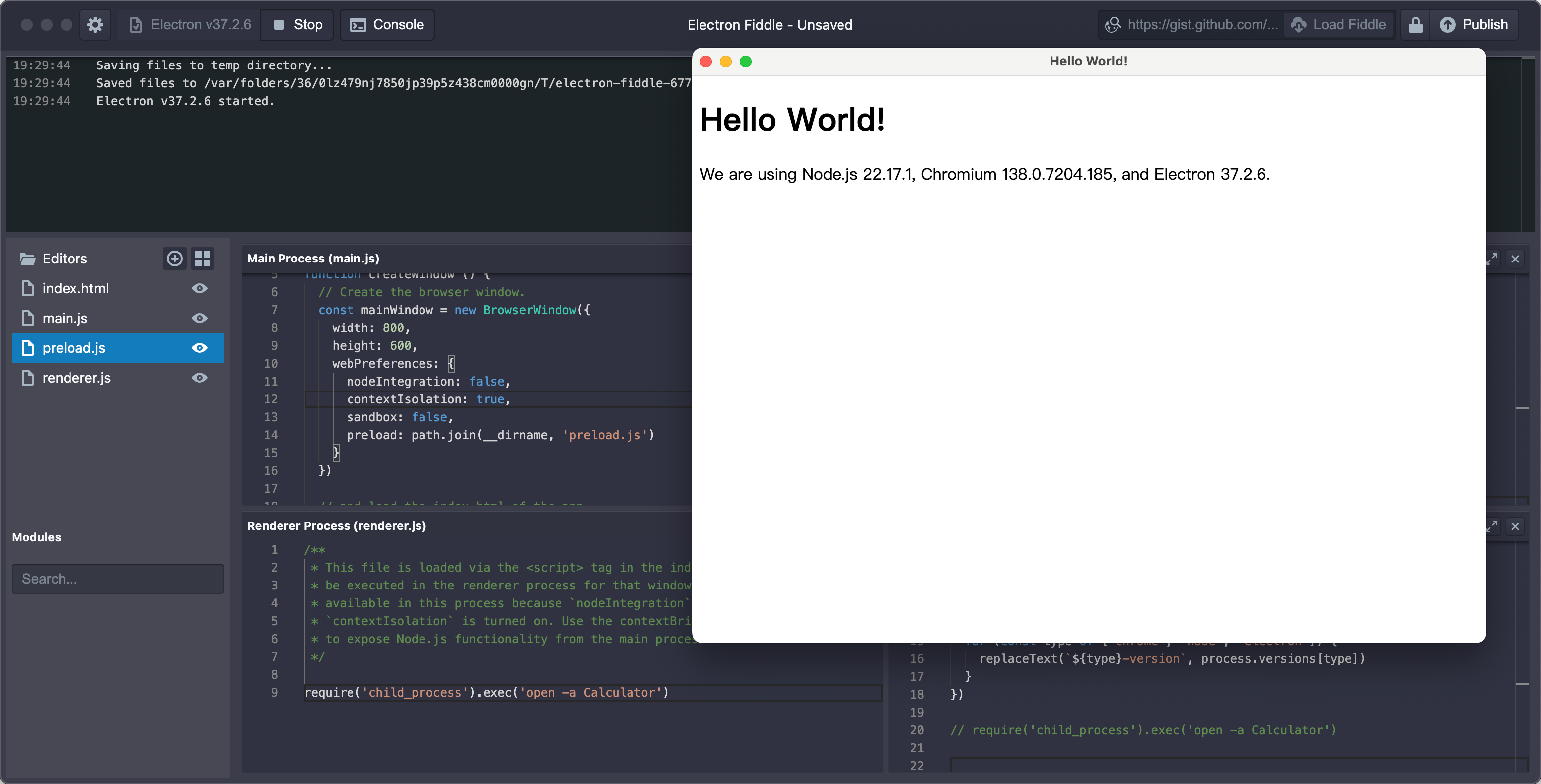The width and height of the screenshot is (1541, 784).
Task: Click the Main Process (main.js) pane title
Action: [313, 259]
